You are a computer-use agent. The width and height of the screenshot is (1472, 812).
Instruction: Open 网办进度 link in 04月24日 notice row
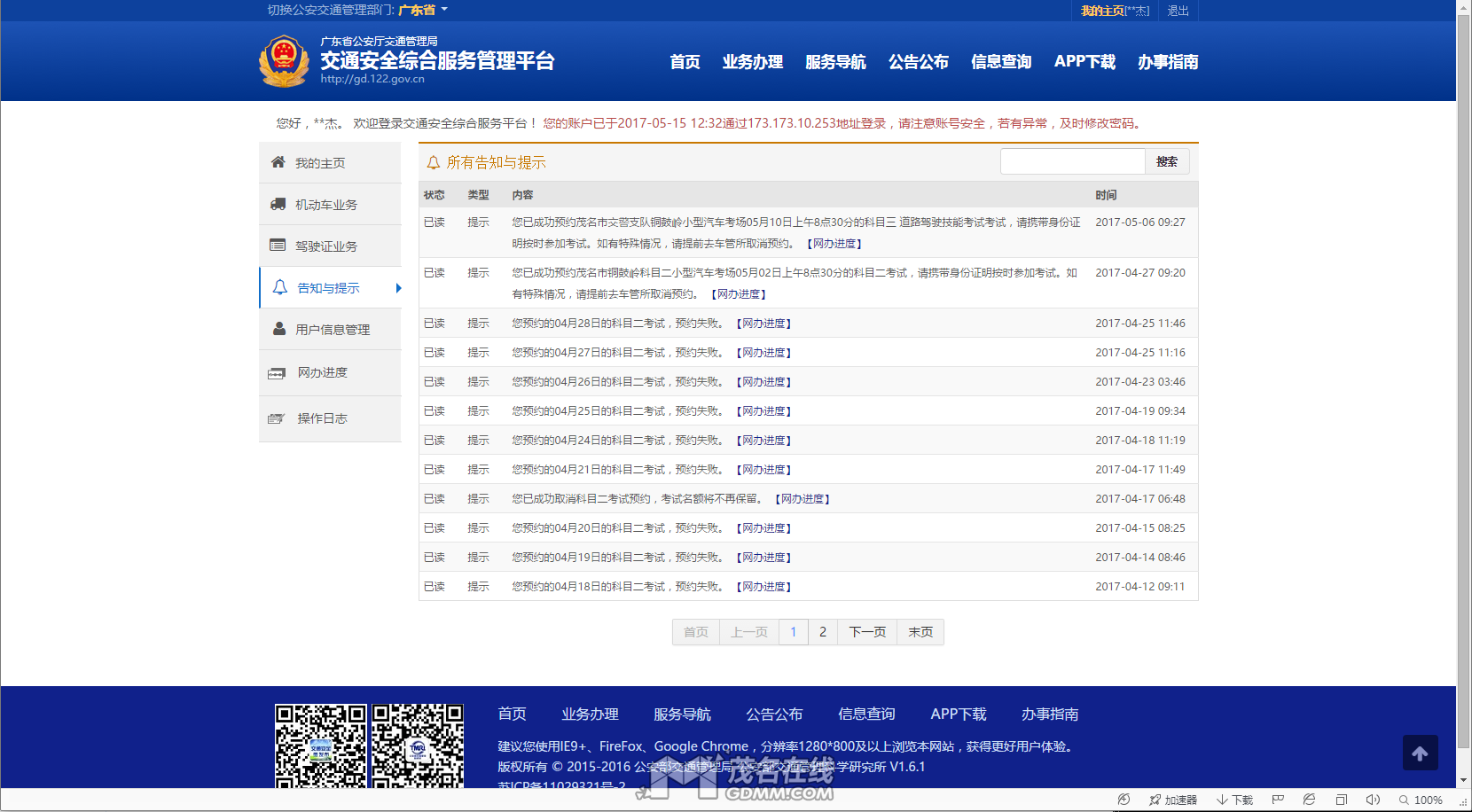pyautogui.click(x=763, y=441)
